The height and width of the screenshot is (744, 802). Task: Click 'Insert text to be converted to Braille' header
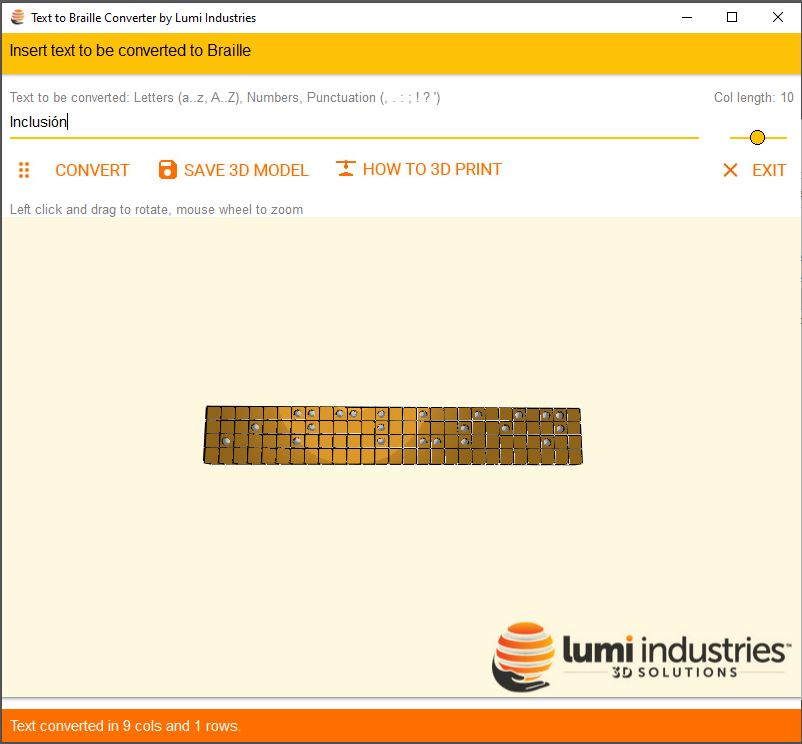coord(130,51)
